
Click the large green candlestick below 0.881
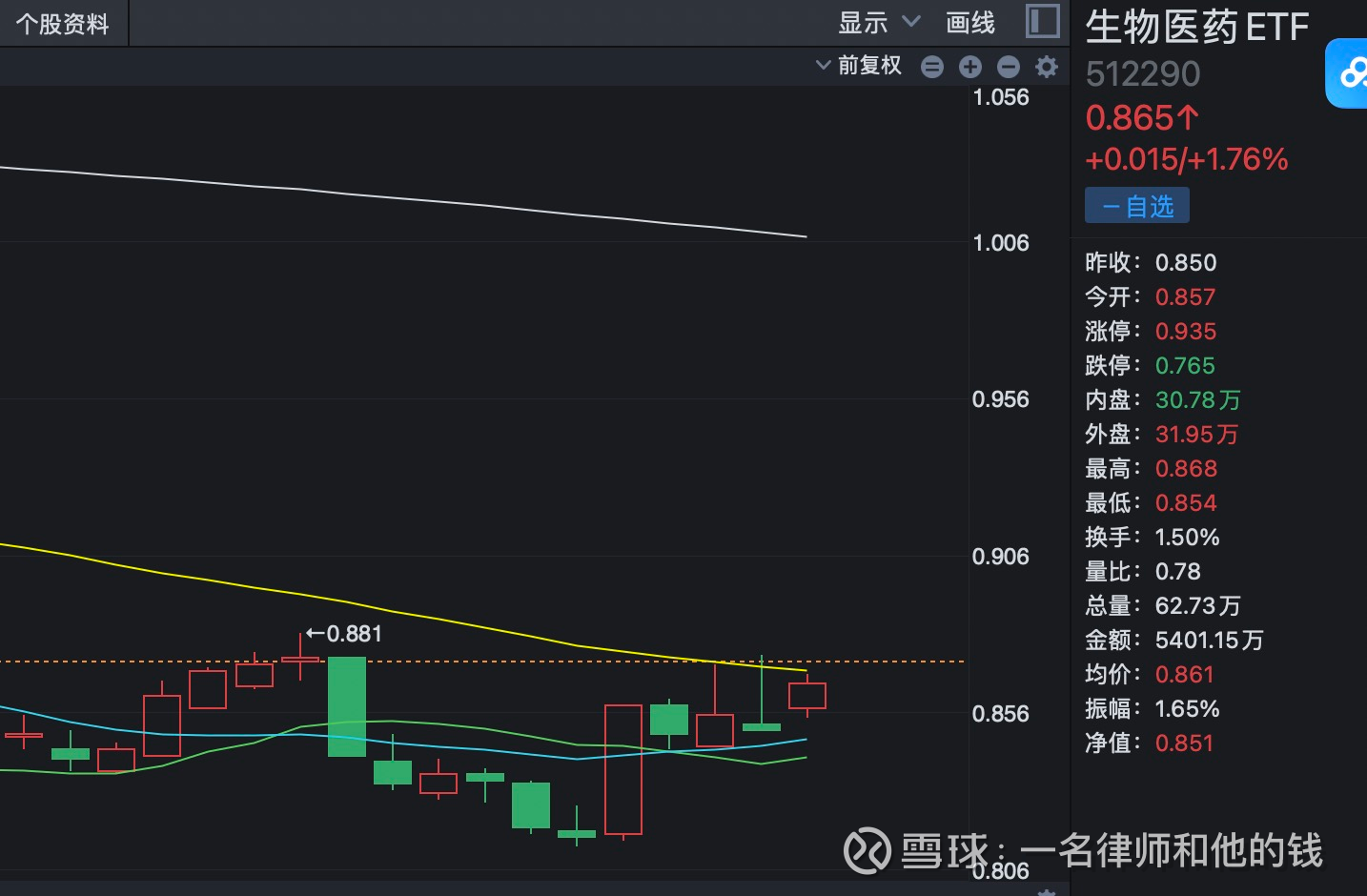click(347, 706)
